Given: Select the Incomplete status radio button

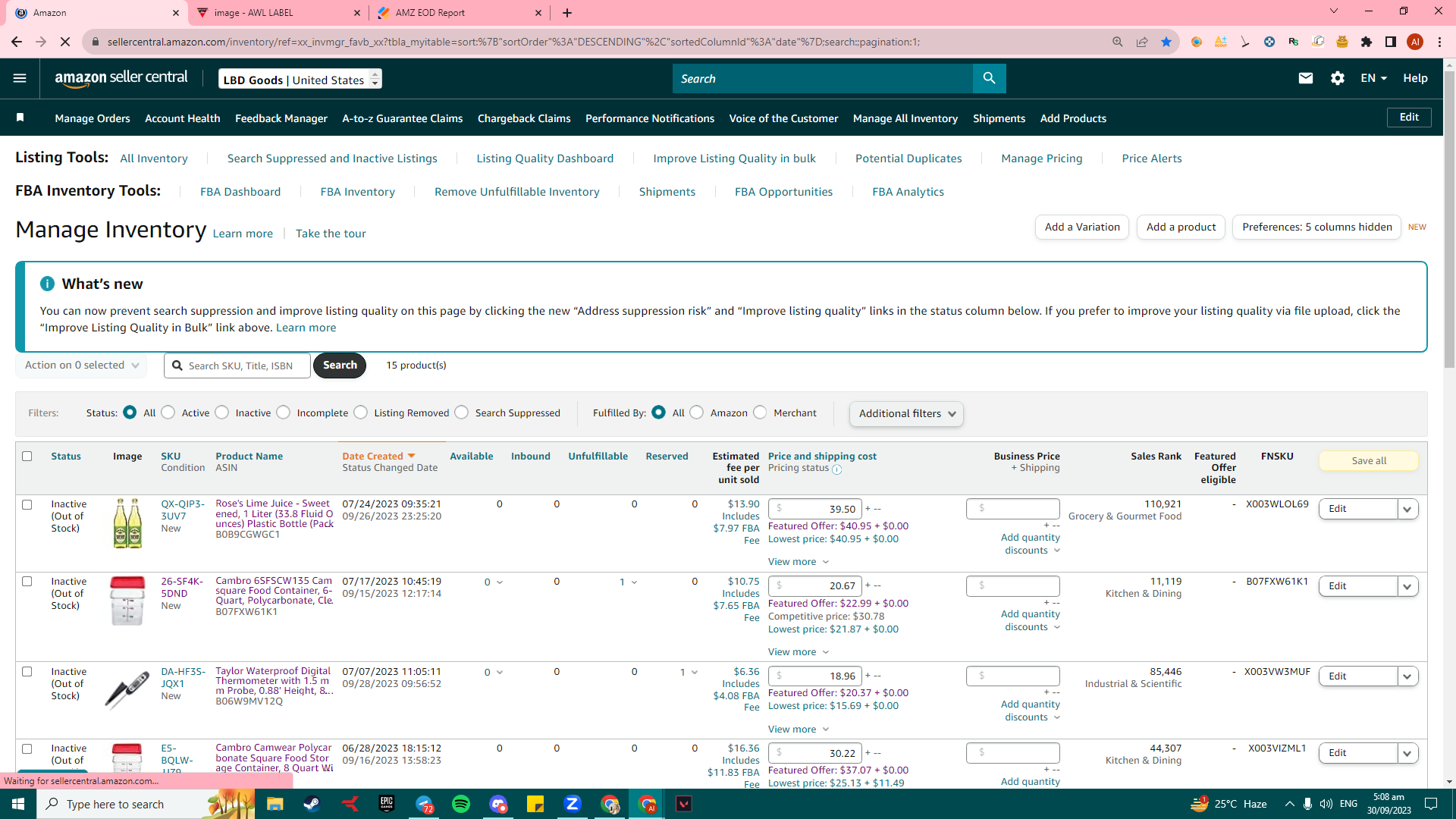Looking at the screenshot, I should click(x=284, y=413).
